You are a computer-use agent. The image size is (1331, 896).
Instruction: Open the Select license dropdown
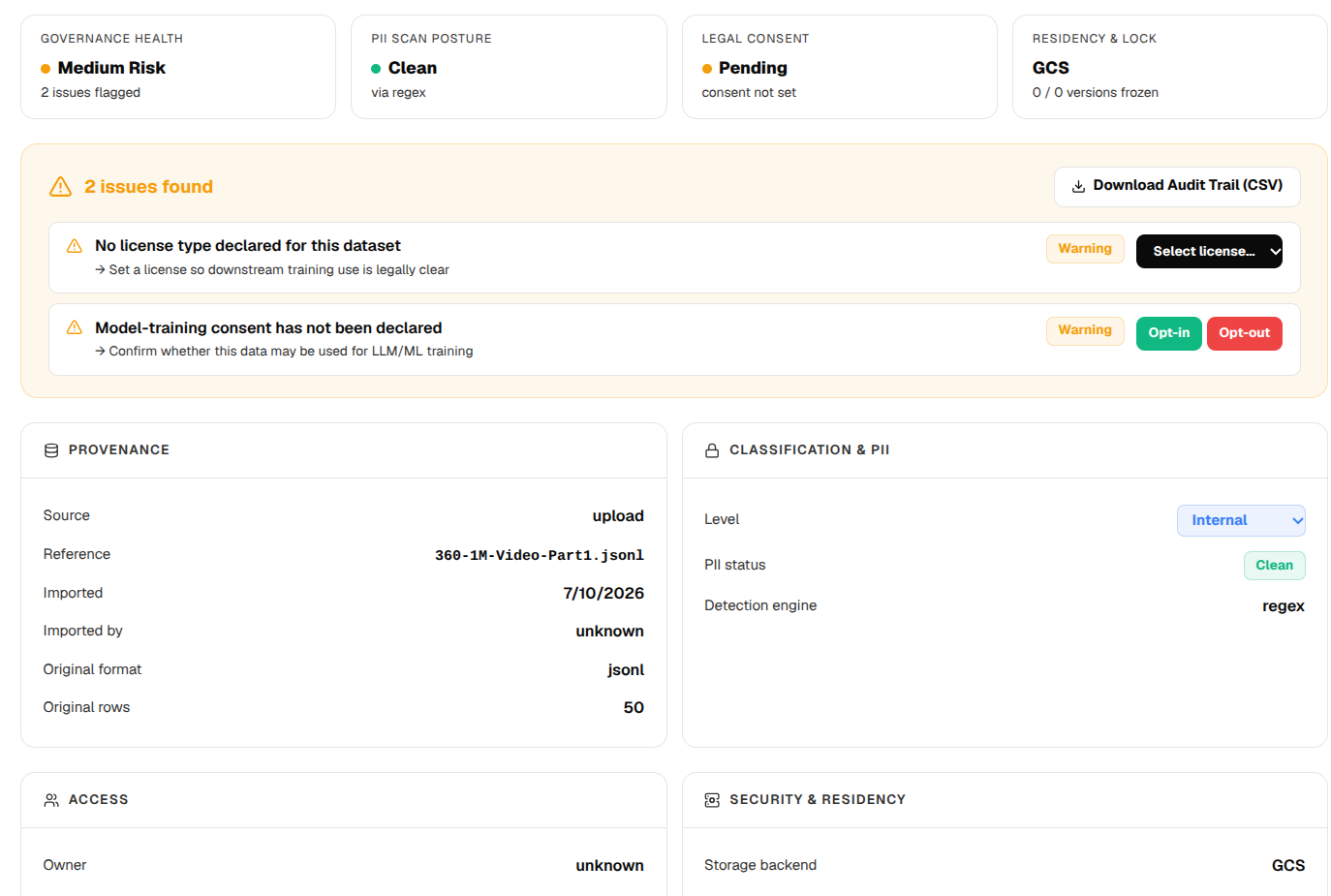1209,251
